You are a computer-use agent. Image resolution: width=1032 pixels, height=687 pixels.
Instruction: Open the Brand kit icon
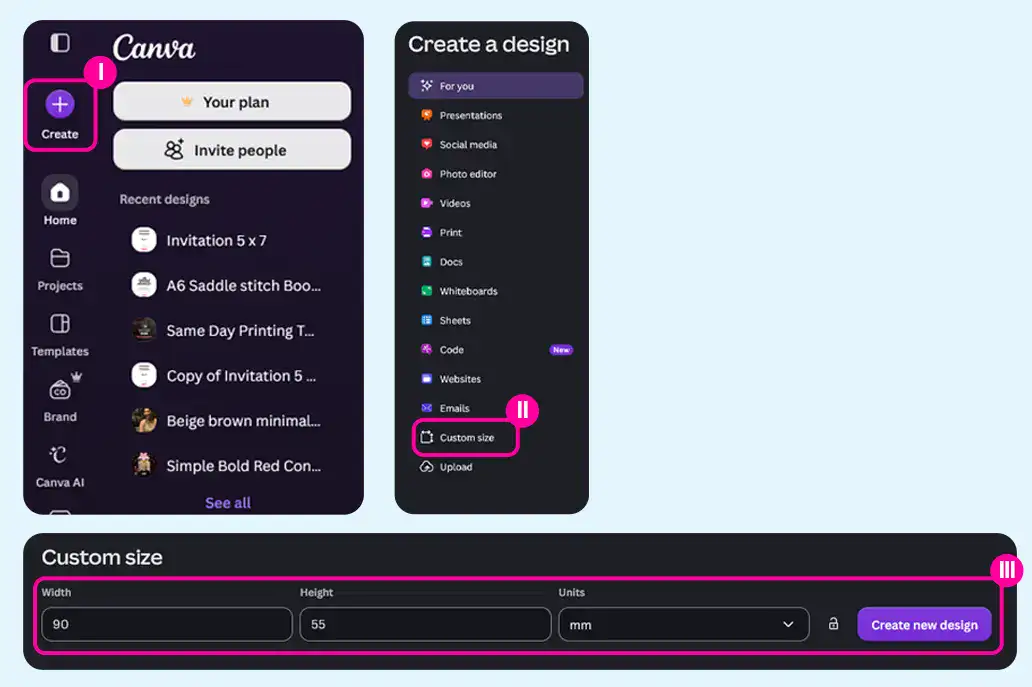point(60,390)
